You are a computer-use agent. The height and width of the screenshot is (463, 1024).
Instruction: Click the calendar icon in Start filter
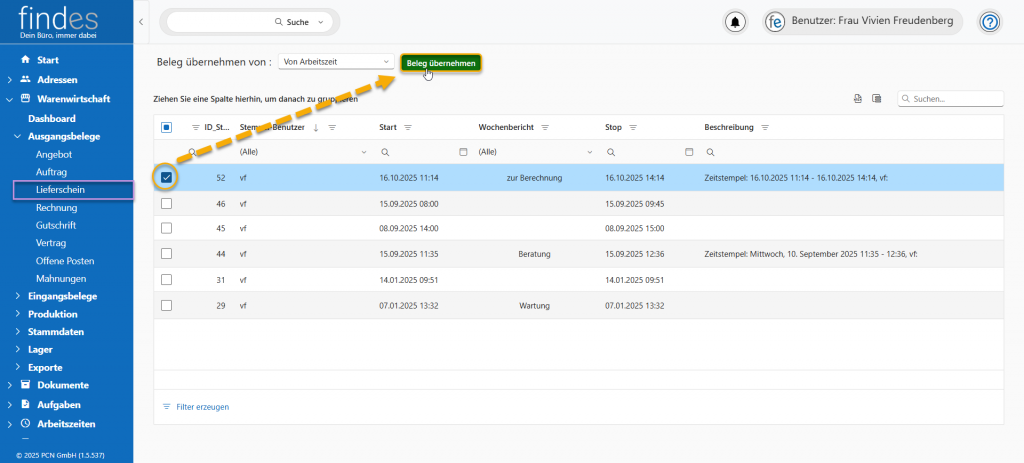pyautogui.click(x=462, y=152)
